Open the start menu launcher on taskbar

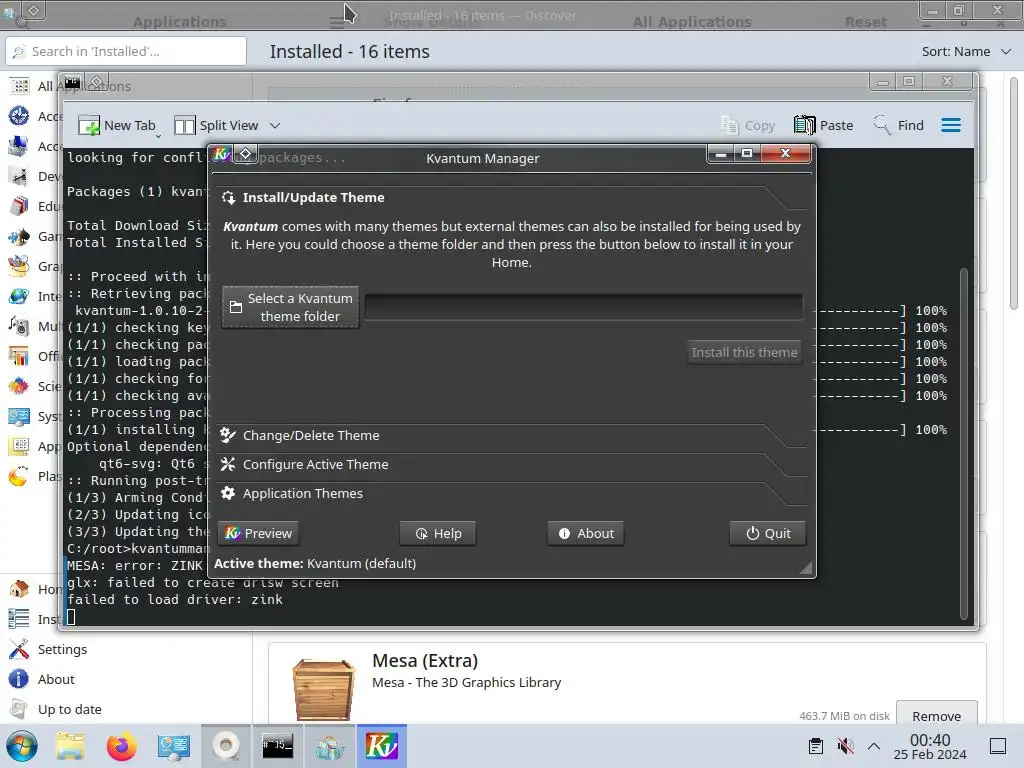(22, 746)
